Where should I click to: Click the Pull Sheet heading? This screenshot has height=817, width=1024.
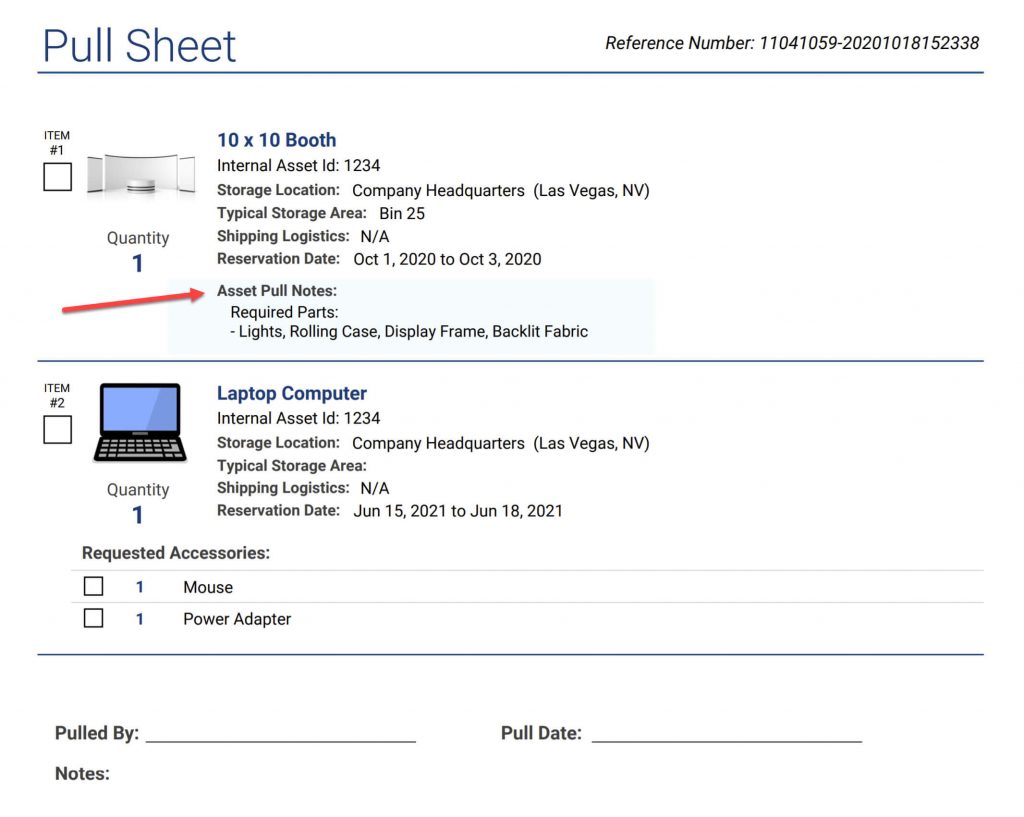point(139,46)
